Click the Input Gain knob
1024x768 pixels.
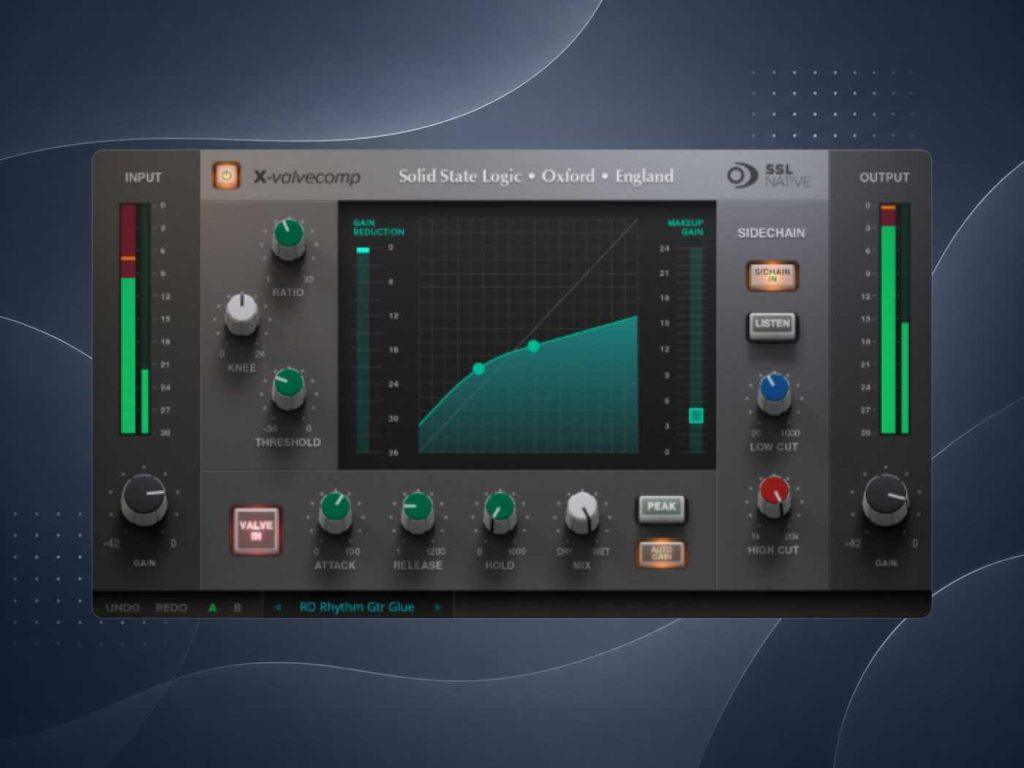pos(144,500)
